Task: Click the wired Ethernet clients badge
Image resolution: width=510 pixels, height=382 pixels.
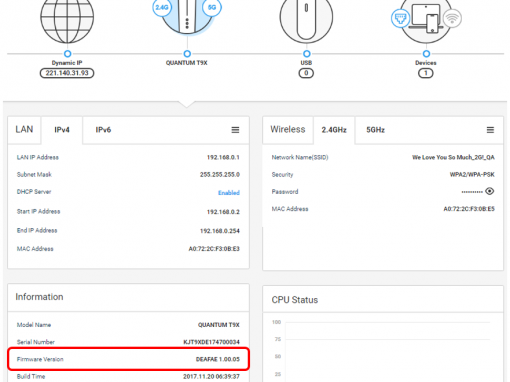Action: pos(400,18)
